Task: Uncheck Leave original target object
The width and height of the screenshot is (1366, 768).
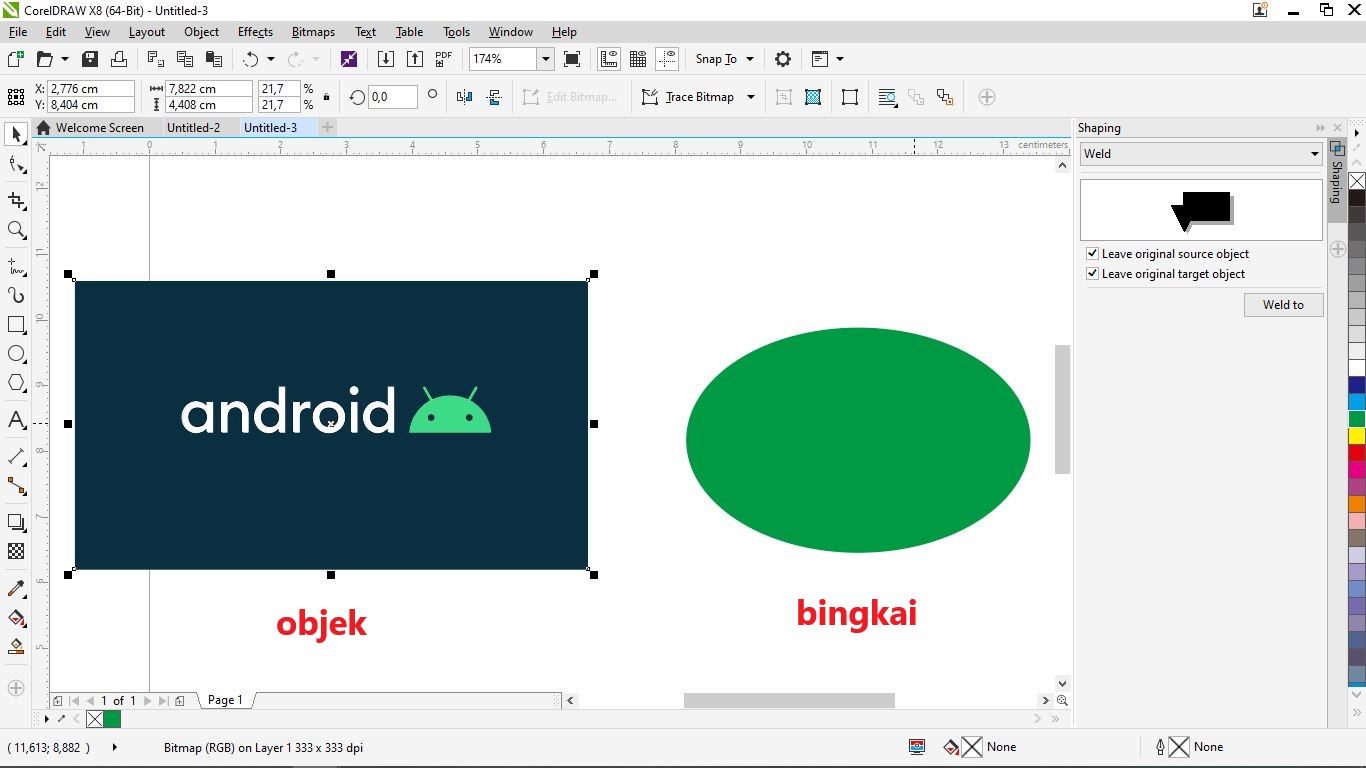Action: coord(1092,274)
